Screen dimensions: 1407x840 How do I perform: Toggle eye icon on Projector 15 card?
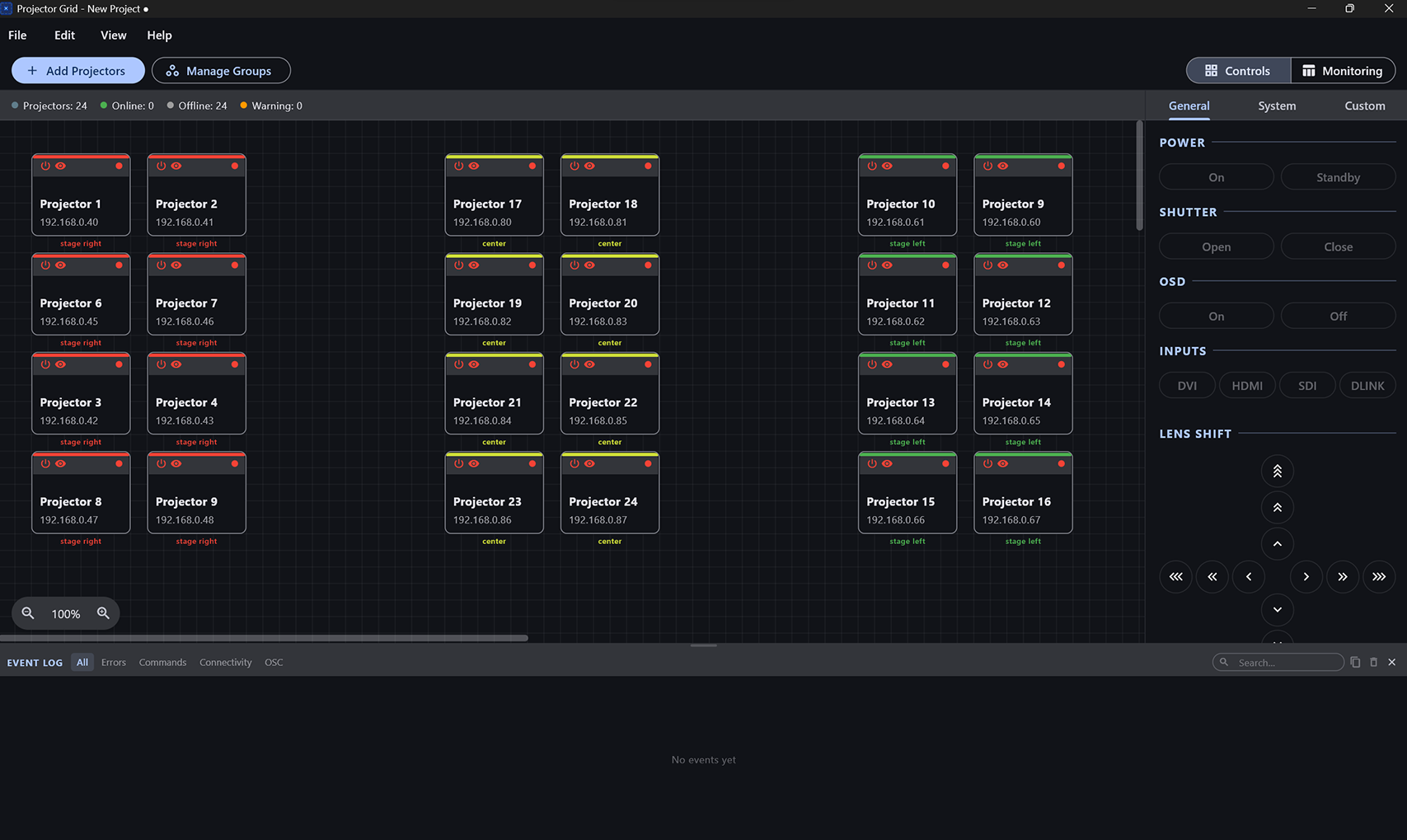[x=887, y=463]
